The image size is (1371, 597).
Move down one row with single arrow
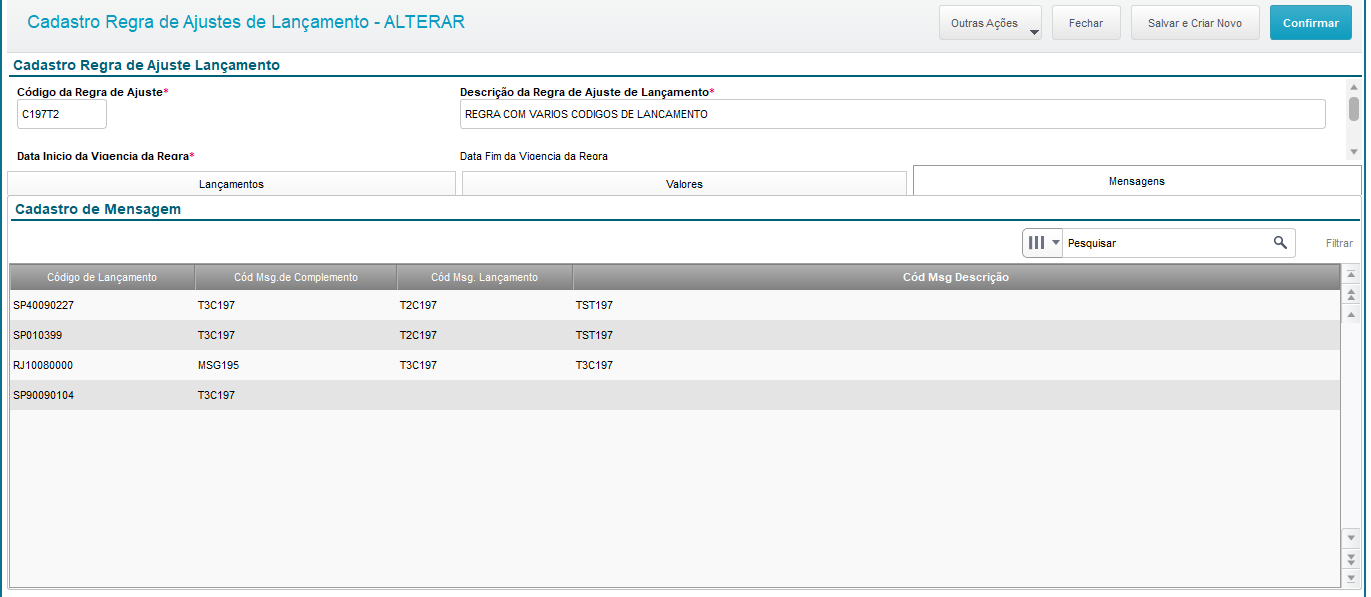(x=1351, y=538)
